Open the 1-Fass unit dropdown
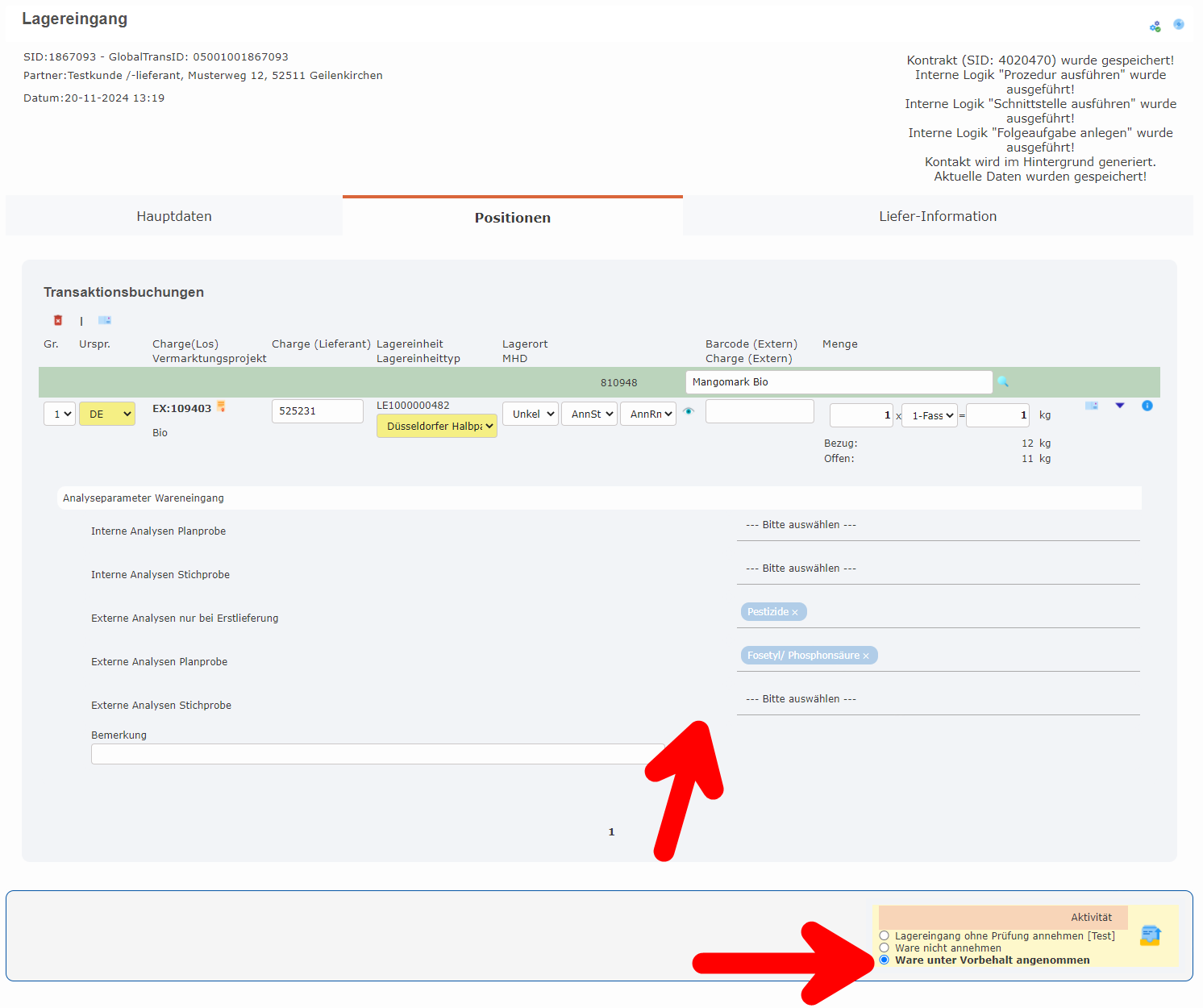Viewport: 1203px width, 1008px height. tap(929, 415)
